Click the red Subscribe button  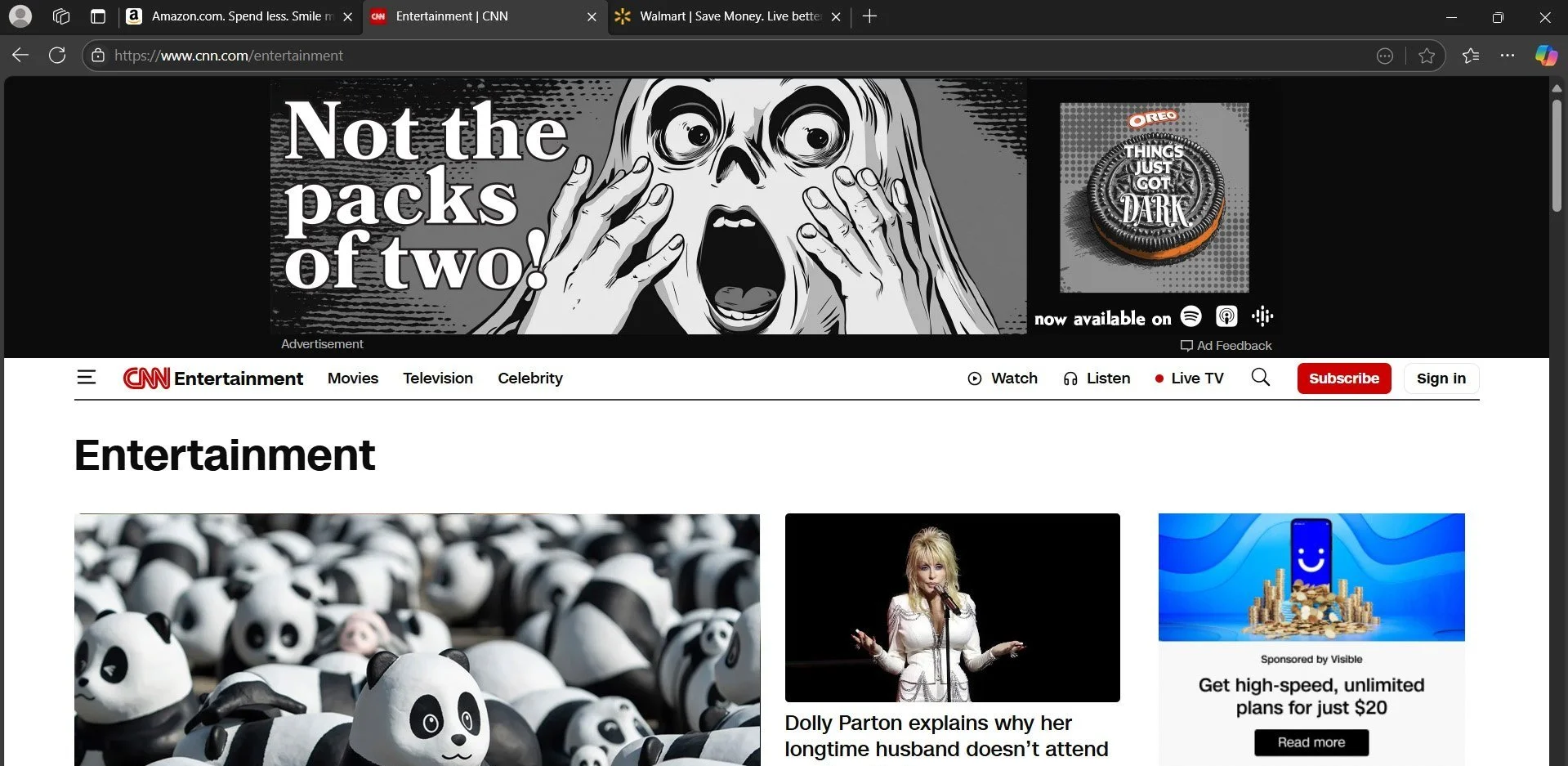pyautogui.click(x=1344, y=379)
